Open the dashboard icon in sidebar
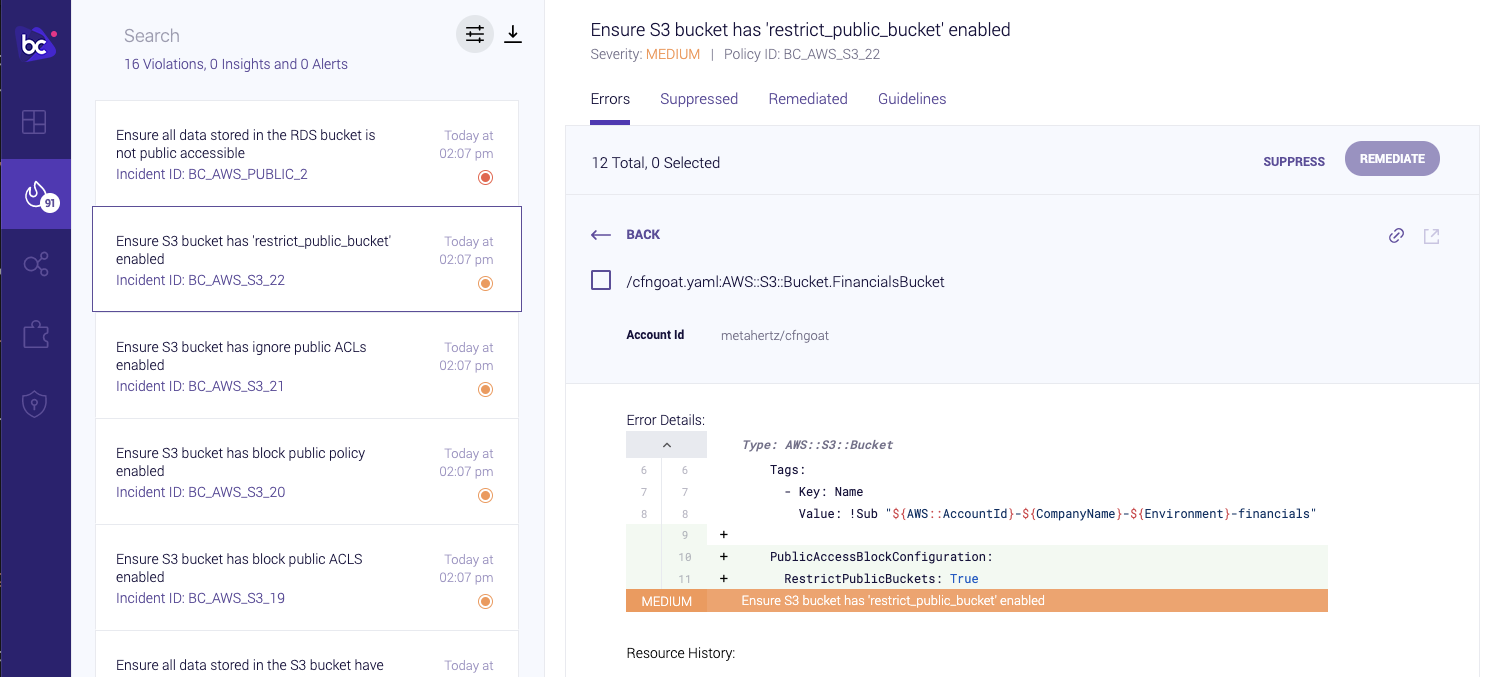Image resolution: width=1493 pixels, height=677 pixels. (35, 122)
